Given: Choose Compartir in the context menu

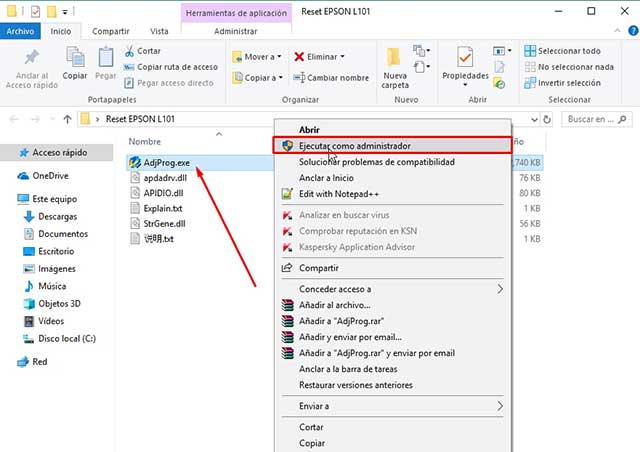Looking at the screenshot, I should click(x=392, y=268).
